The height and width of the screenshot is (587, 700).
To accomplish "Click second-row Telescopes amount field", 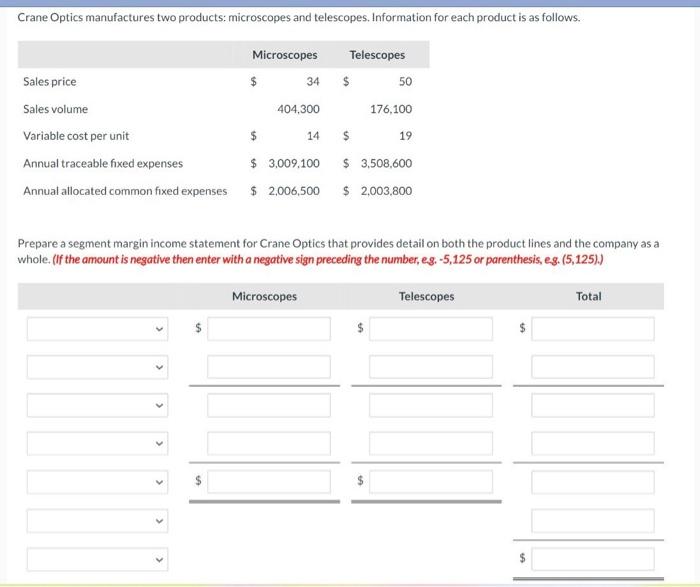I will 431,367.
